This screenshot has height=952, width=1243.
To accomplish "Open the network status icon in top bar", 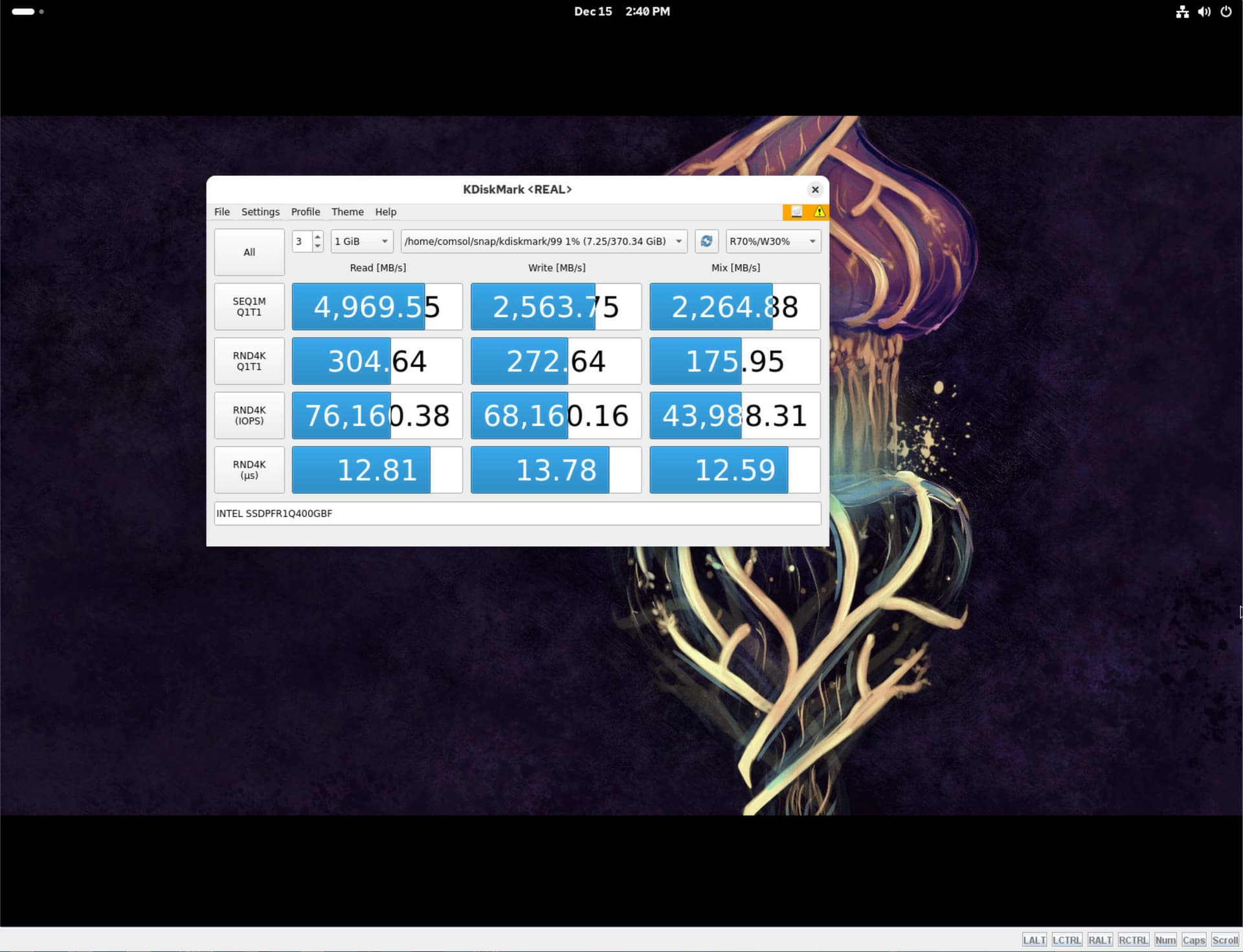I will coord(1182,12).
